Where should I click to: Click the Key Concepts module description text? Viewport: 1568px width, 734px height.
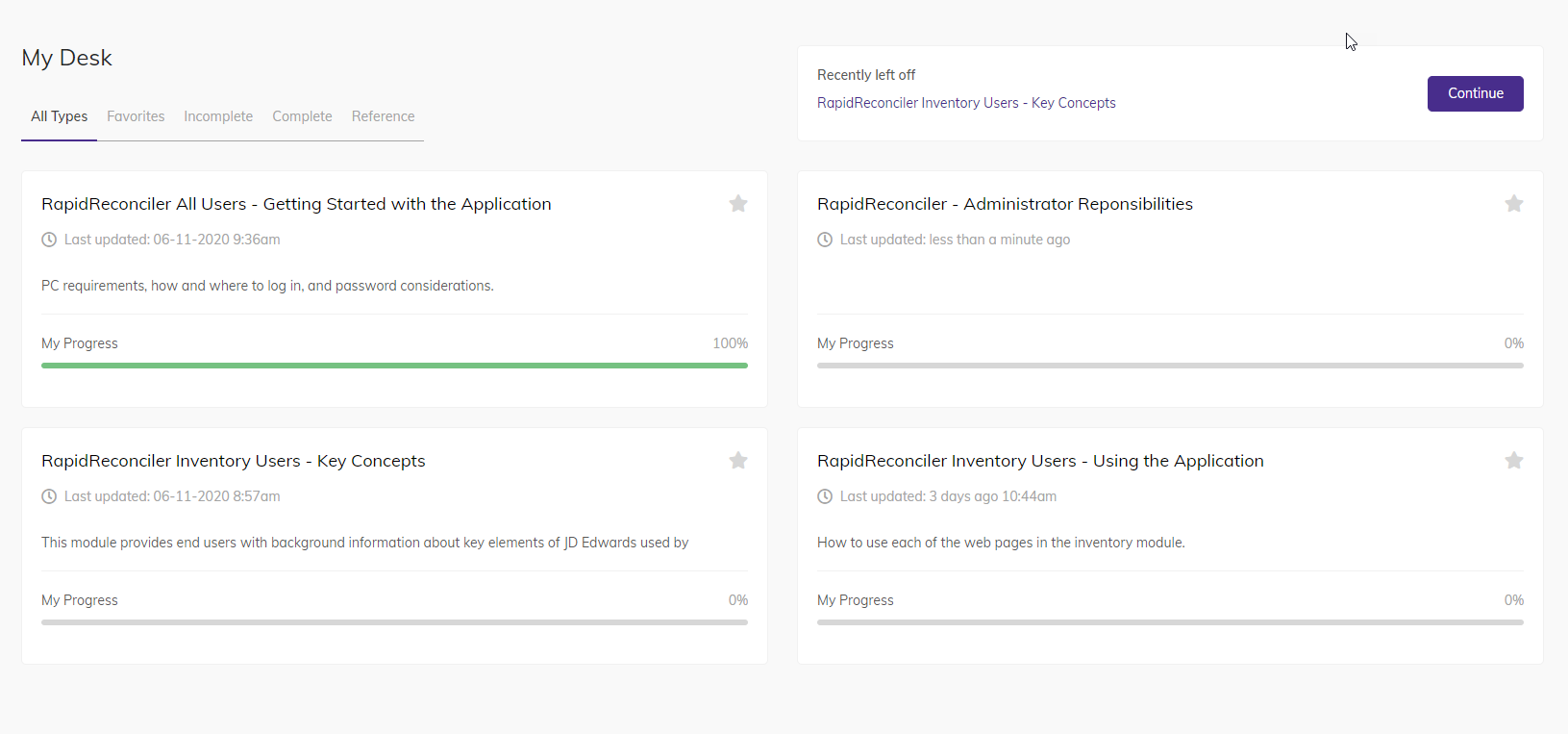[364, 543]
